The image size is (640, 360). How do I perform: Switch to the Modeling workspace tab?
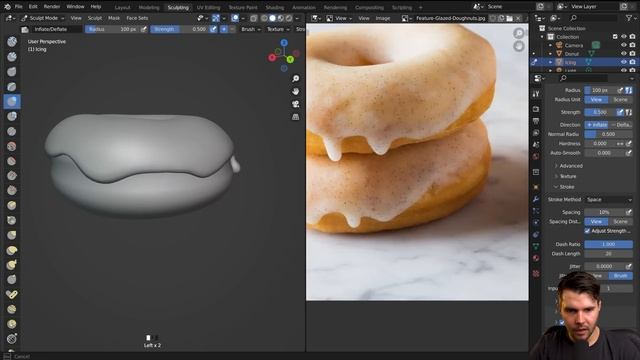[149, 7]
